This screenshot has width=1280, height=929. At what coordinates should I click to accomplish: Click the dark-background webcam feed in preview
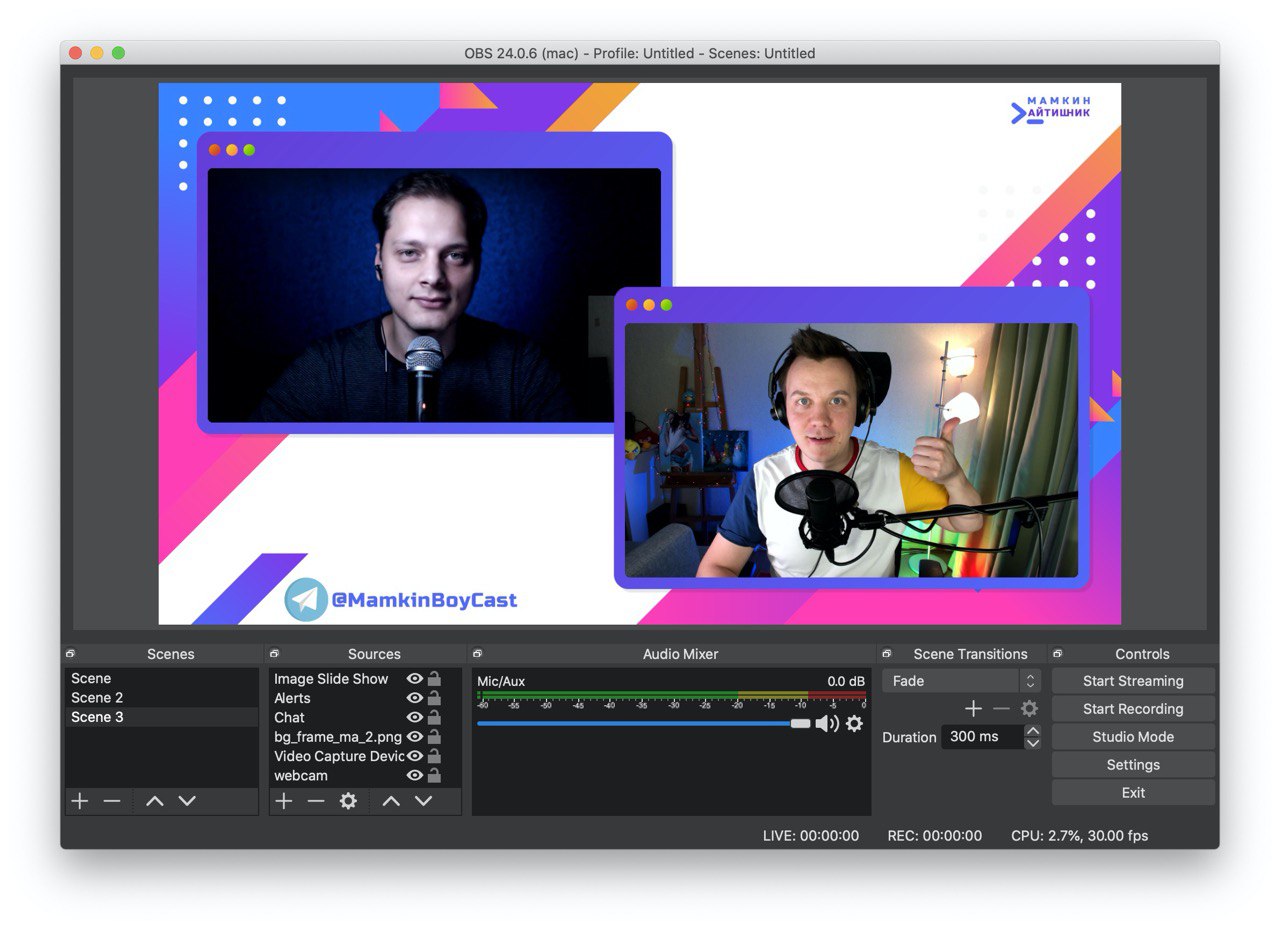[434, 295]
